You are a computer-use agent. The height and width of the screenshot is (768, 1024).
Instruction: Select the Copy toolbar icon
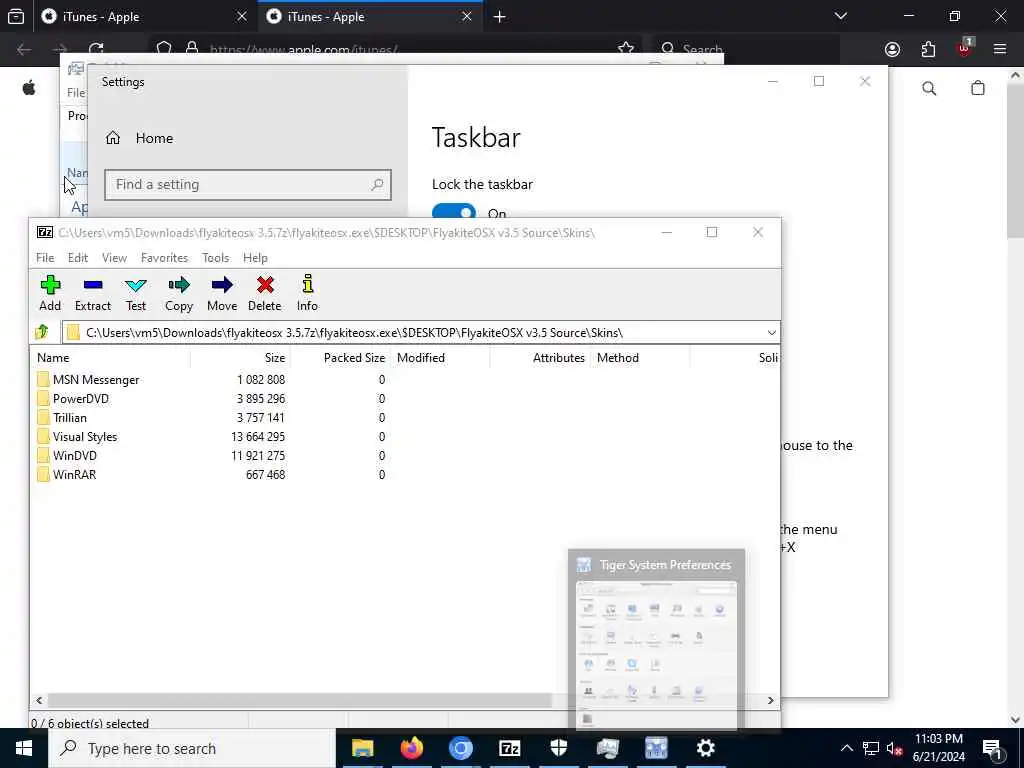click(x=179, y=293)
